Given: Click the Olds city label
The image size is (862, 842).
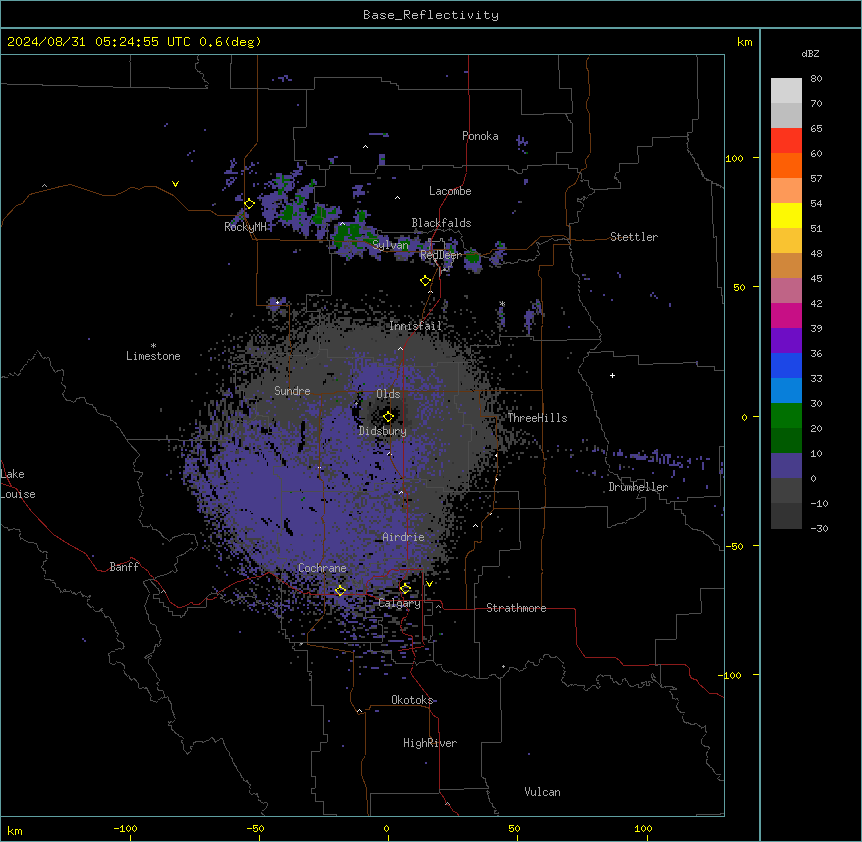Looking at the screenshot, I should click(388, 394).
